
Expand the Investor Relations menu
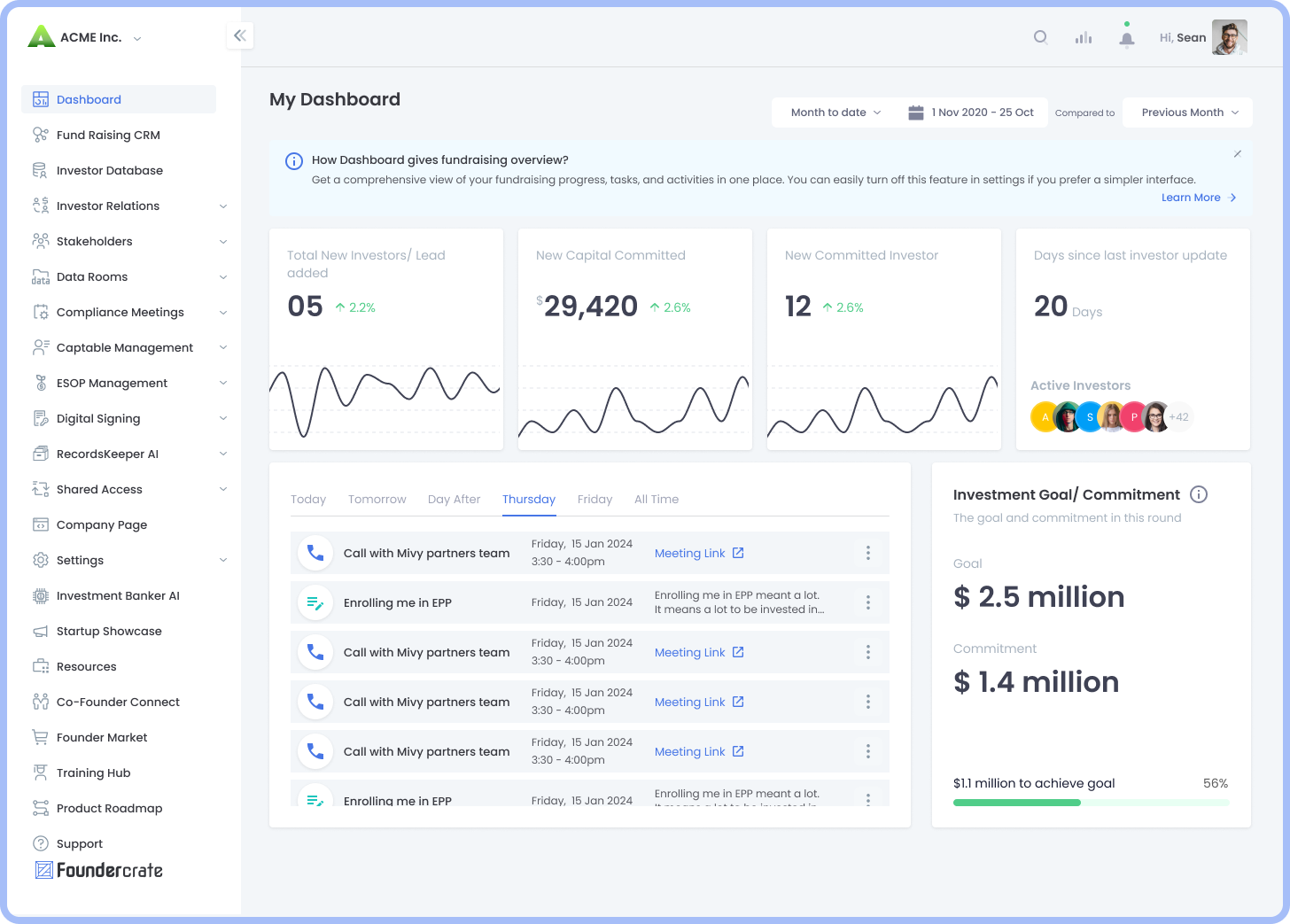pyautogui.click(x=223, y=206)
